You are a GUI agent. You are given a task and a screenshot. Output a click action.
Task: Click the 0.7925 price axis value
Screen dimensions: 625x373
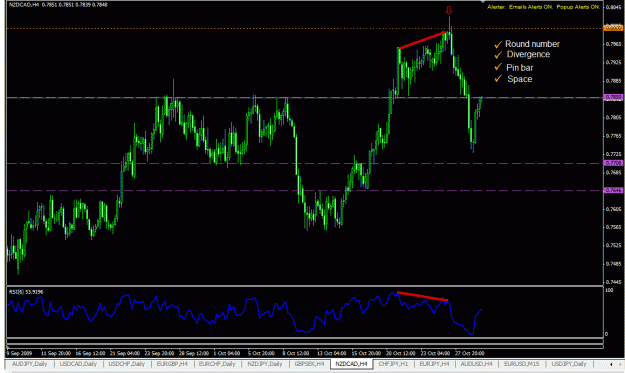613,62
